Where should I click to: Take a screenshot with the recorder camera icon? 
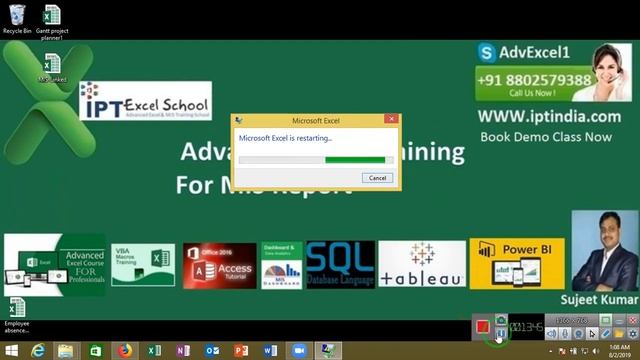point(501,320)
